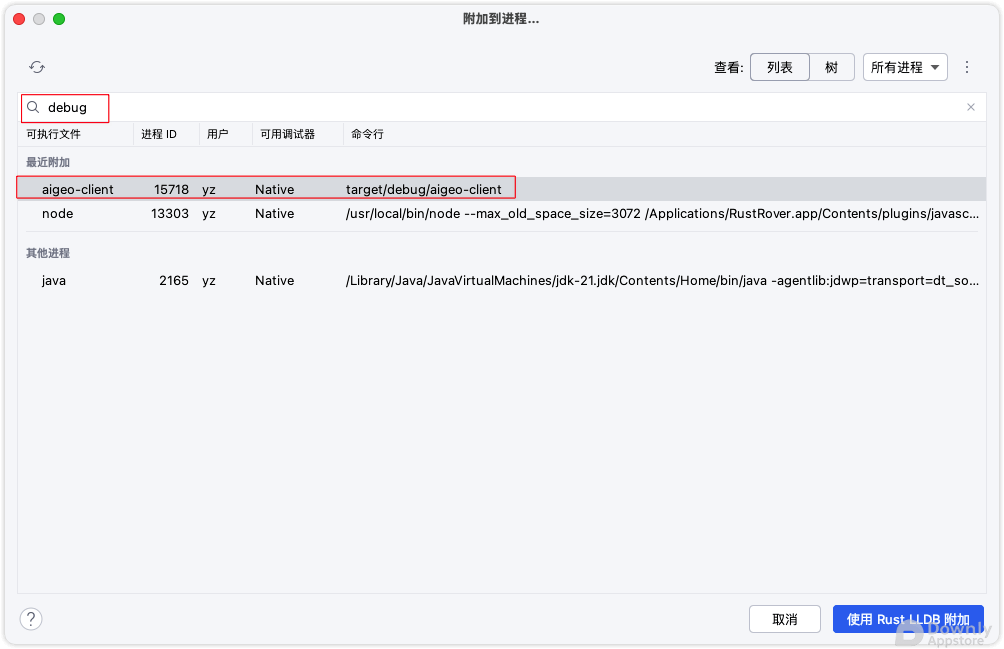Sort by 用户 column header
Image resolution: width=1004 pixels, height=649 pixels.
point(217,134)
